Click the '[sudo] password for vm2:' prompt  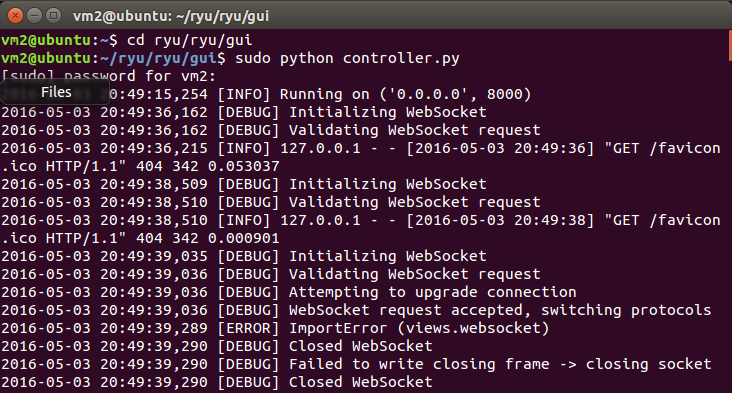pyautogui.click(x=108, y=76)
